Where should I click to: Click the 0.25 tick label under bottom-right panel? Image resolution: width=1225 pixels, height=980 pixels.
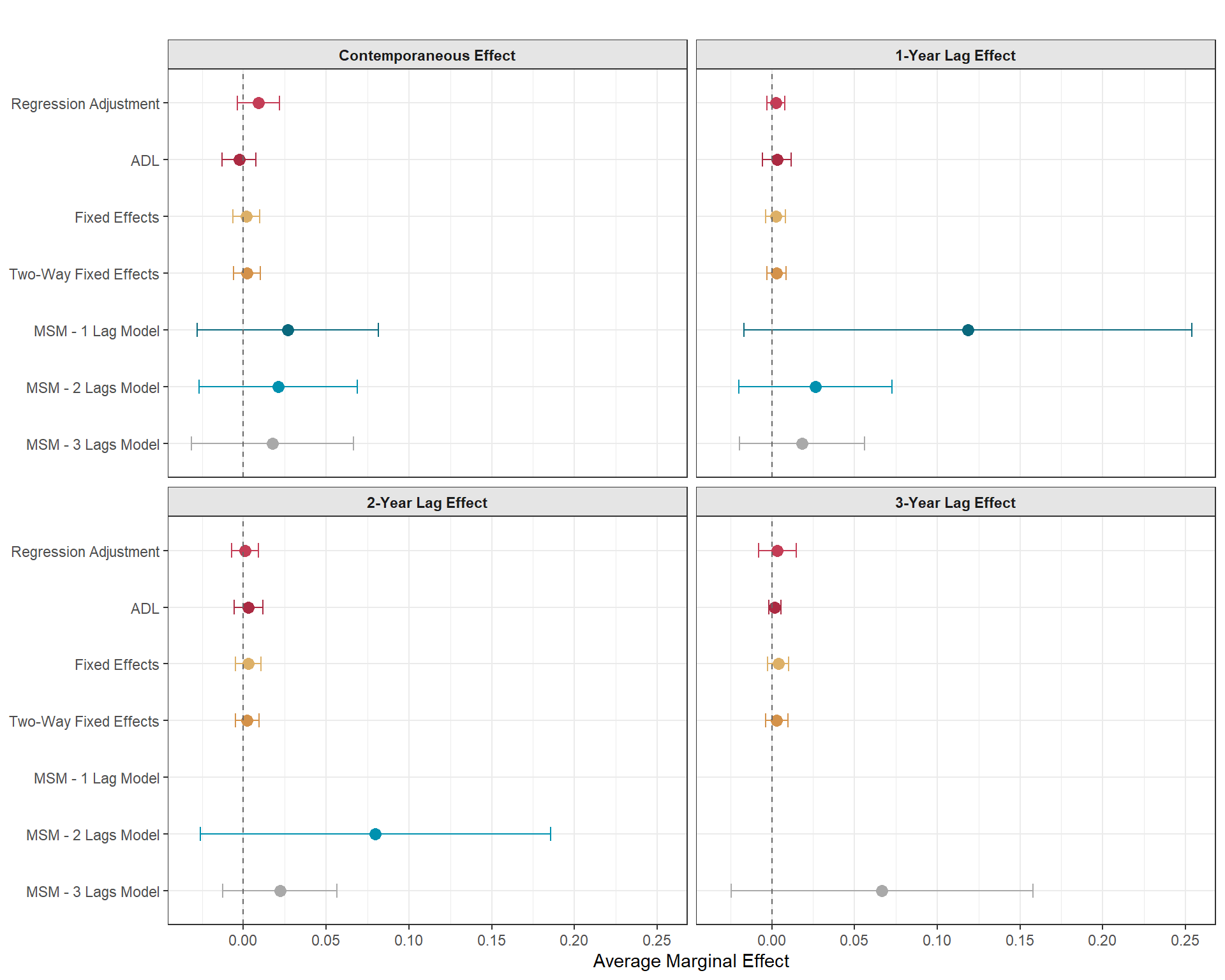point(1185,940)
